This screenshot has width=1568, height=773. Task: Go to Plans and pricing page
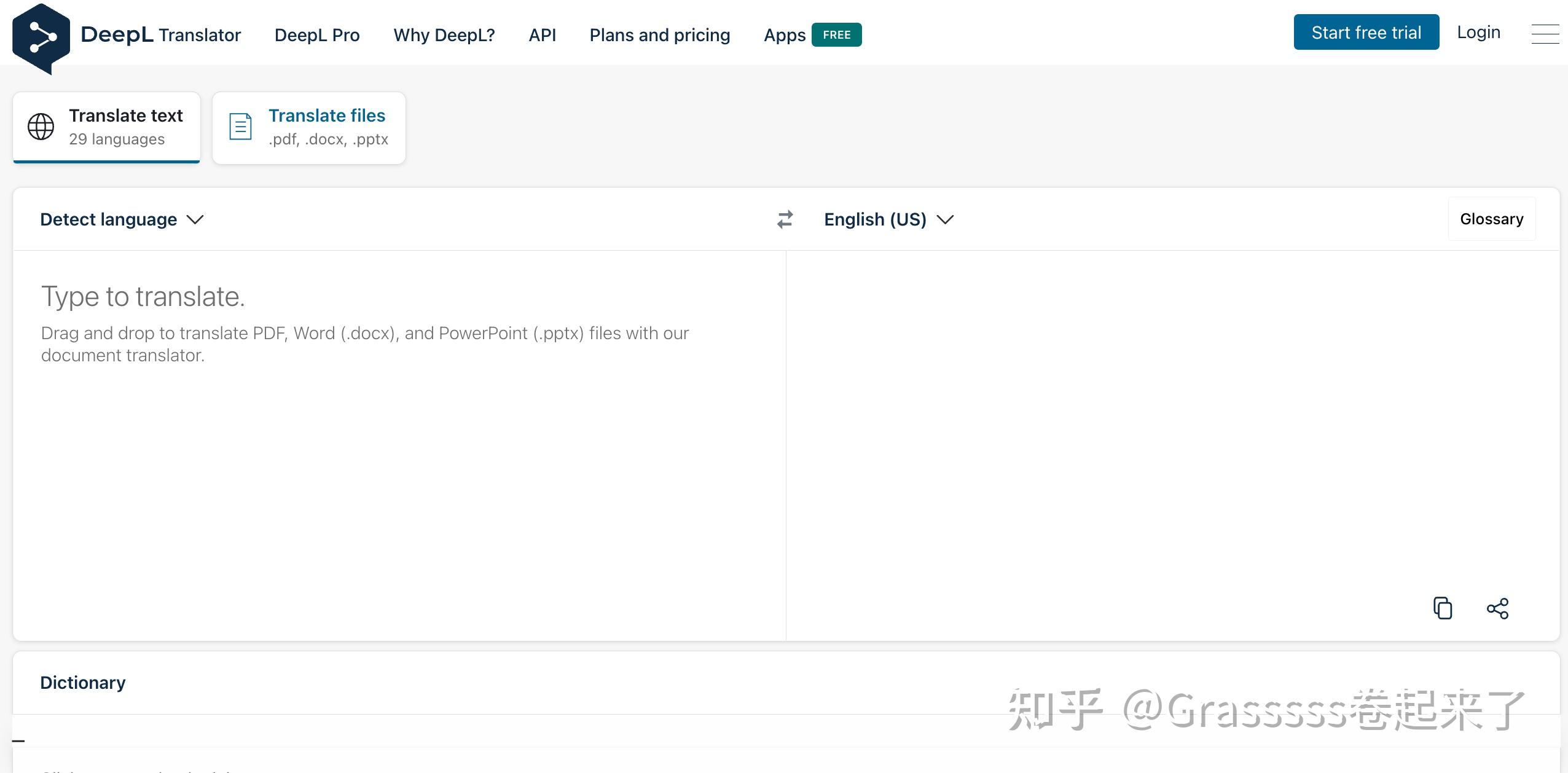(x=659, y=35)
